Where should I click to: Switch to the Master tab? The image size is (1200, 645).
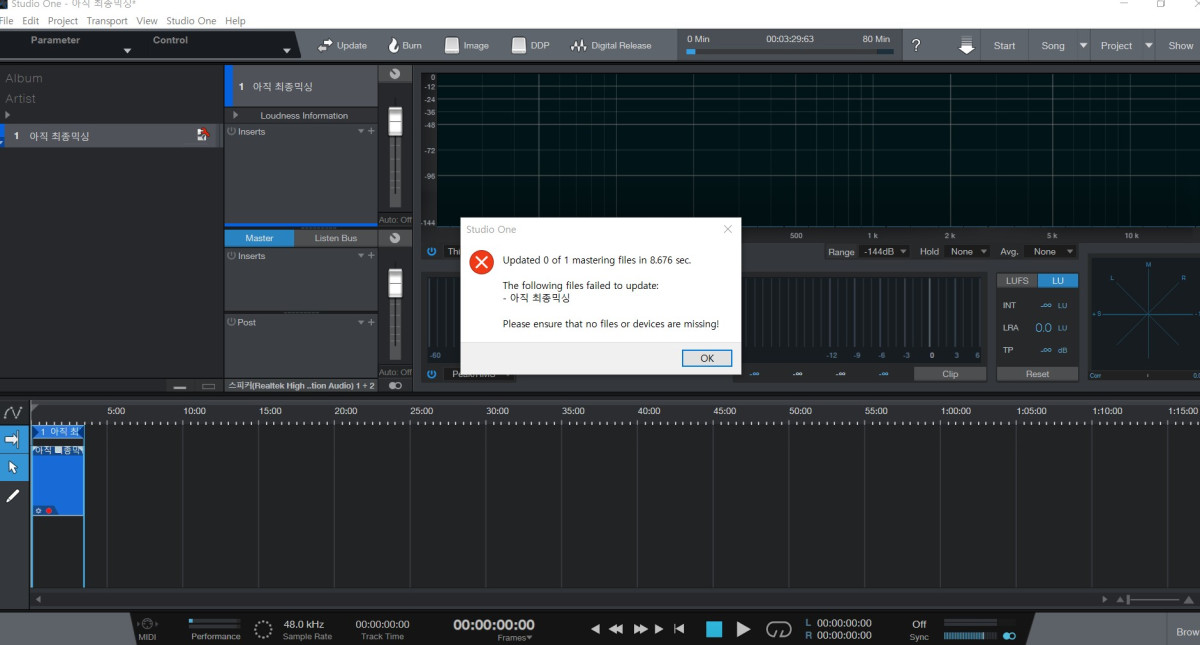tap(259, 238)
